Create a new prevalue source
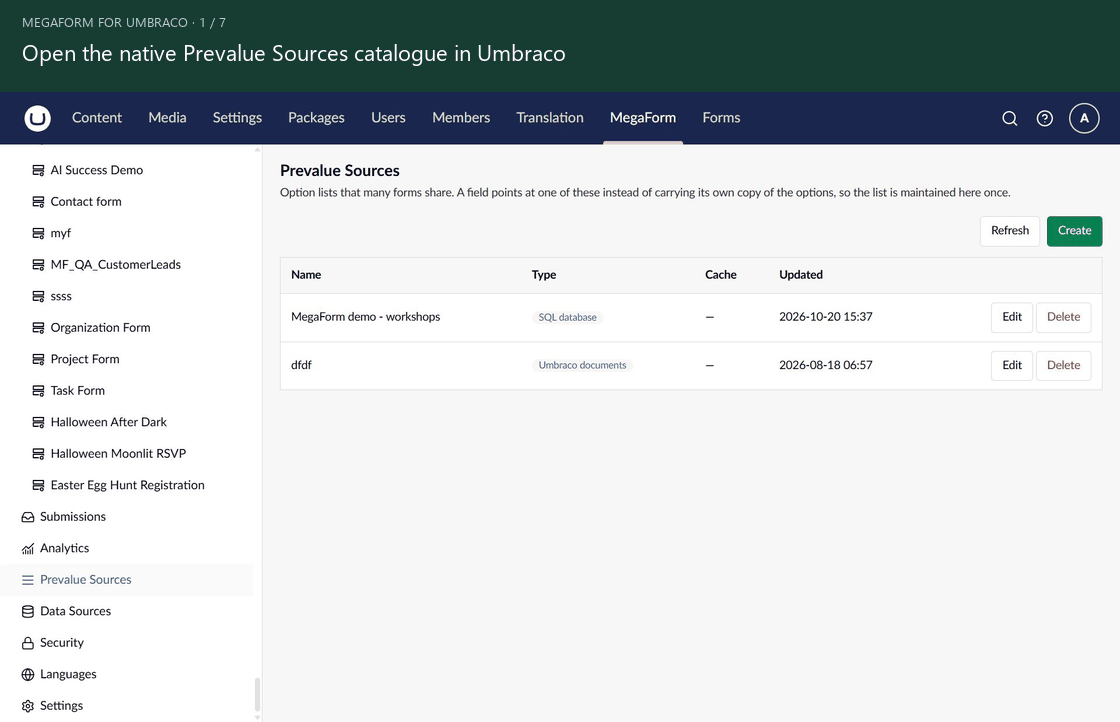The height and width of the screenshot is (722, 1120). 1074,231
